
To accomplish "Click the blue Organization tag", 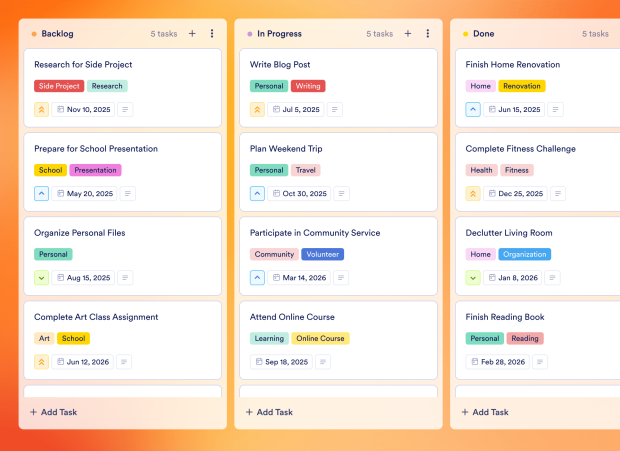I will pyautogui.click(x=525, y=255).
